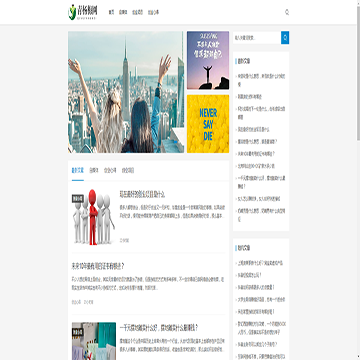Open the red figure among white figures thumbnail
This screenshot has width=360, height=360.
pos(94,217)
